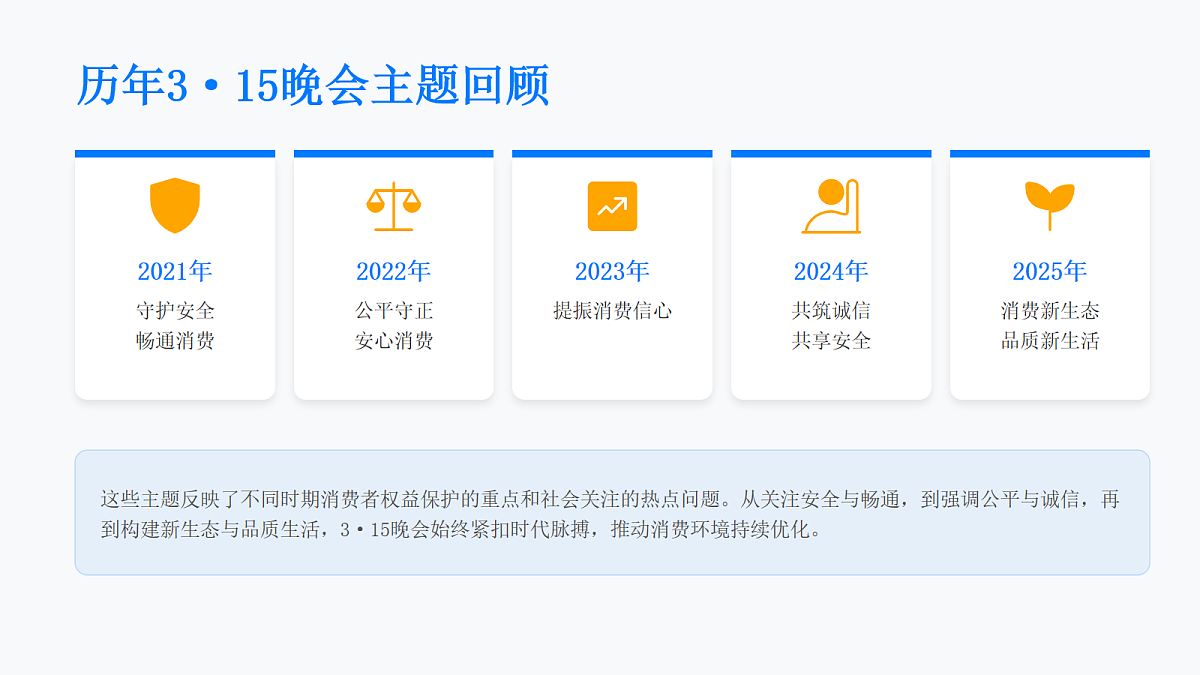This screenshot has width=1200, height=675.
Task: Click the text 公平守正
Action: click(394, 311)
